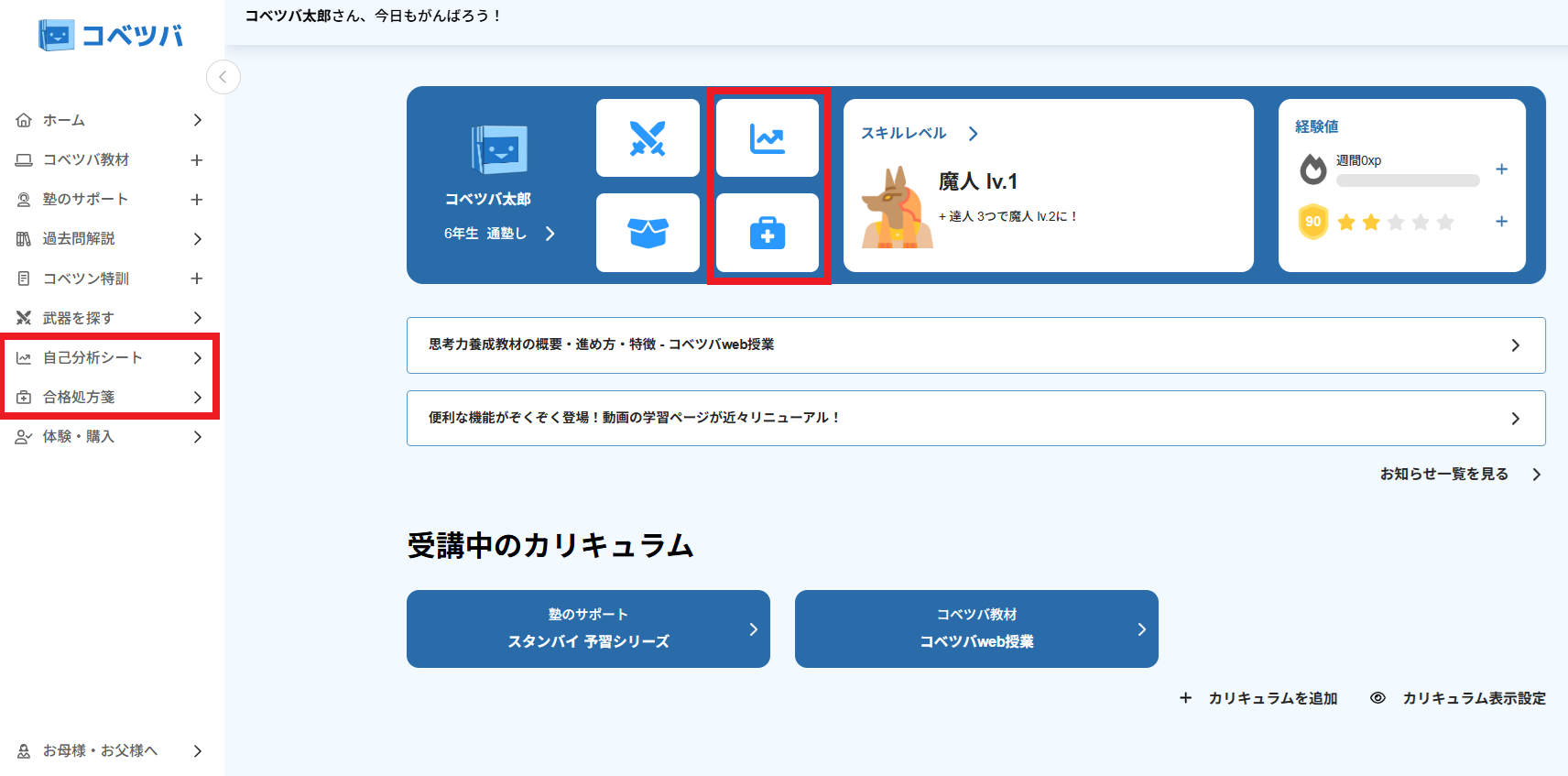Click the plus beside weekly xp bar
The image size is (1568, 776).
click(1502, 169)
